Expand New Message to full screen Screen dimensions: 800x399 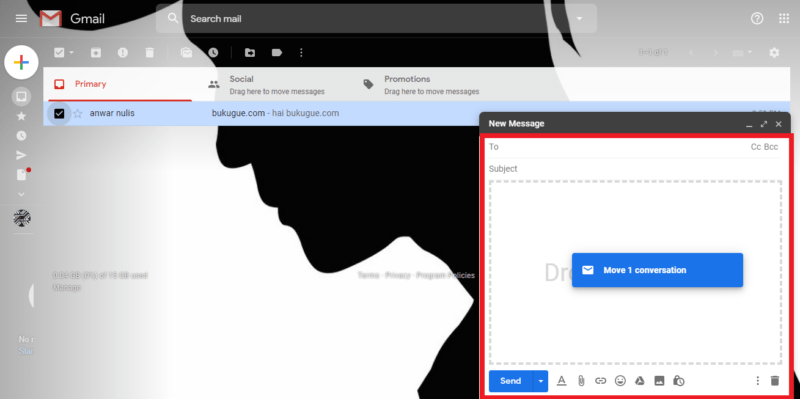tap(764, 124)
